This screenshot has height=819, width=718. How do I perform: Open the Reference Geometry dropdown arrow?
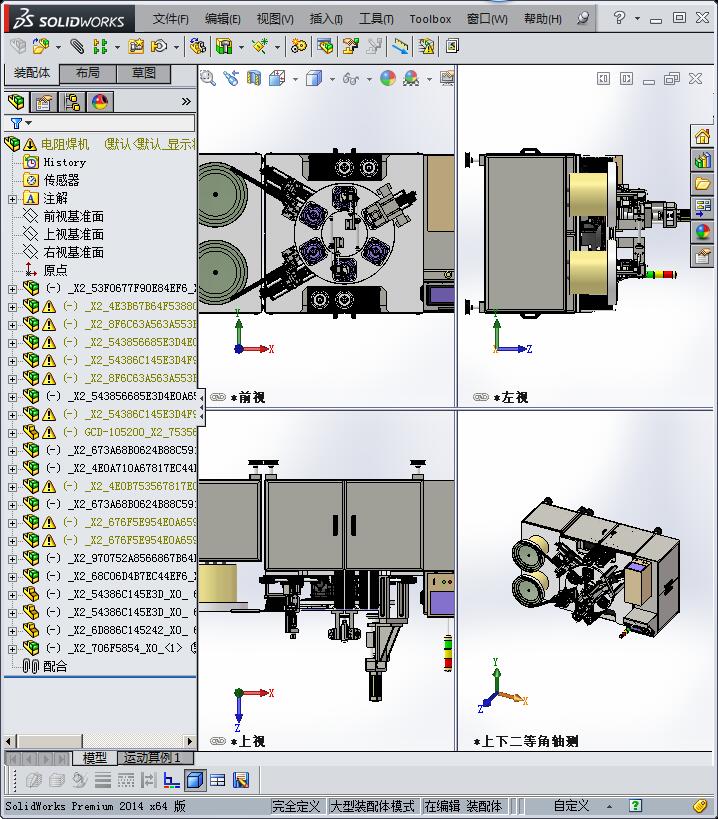tap(277, 48)
